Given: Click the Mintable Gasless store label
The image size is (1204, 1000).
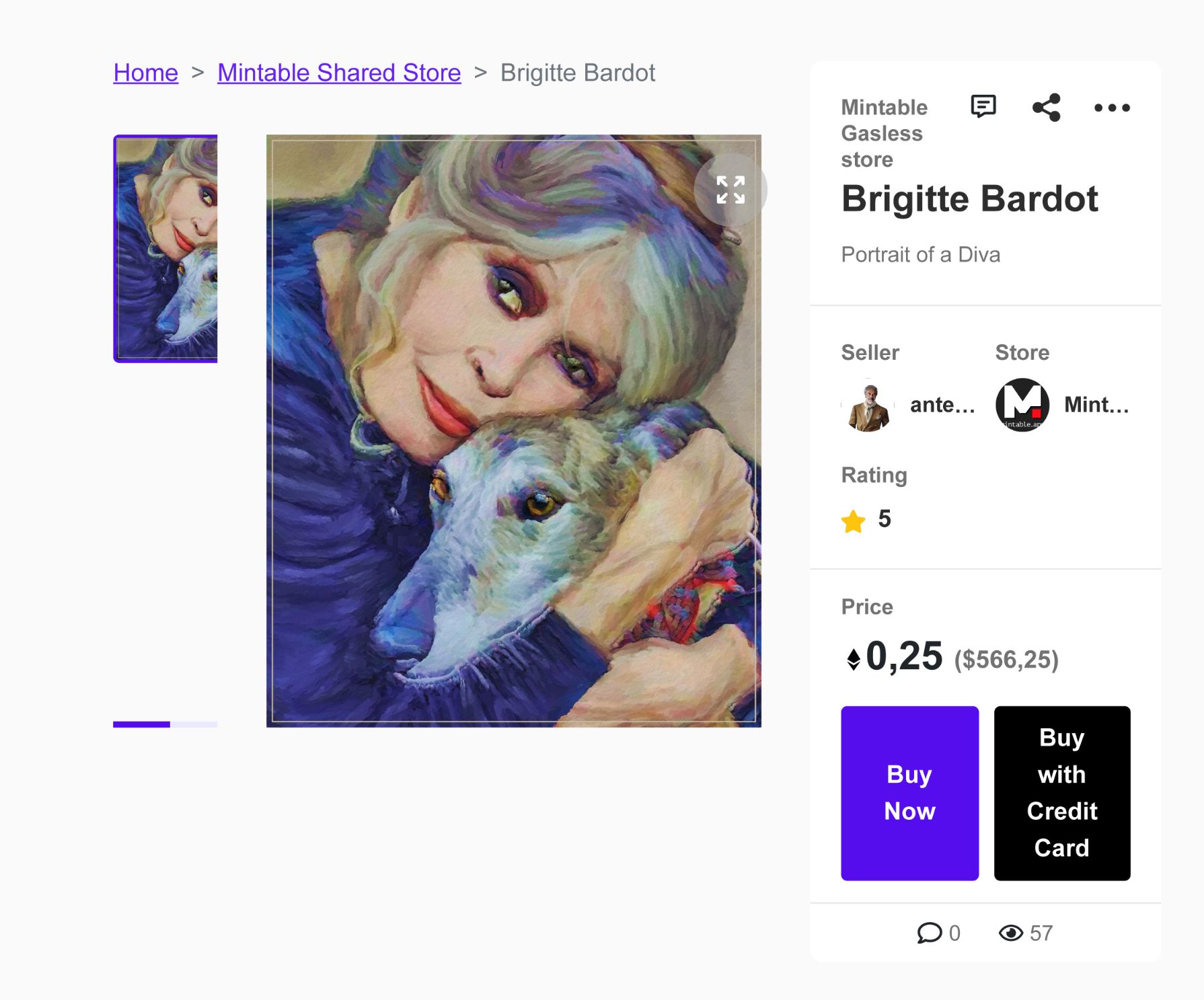Looking at the screenshot, I should tap(884, 133).
